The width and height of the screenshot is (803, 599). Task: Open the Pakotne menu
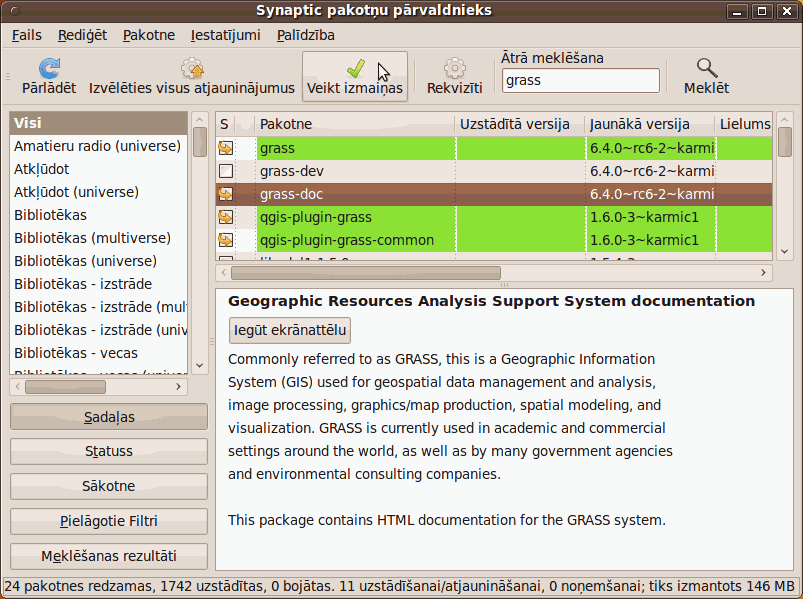click(x=149, y=35)
